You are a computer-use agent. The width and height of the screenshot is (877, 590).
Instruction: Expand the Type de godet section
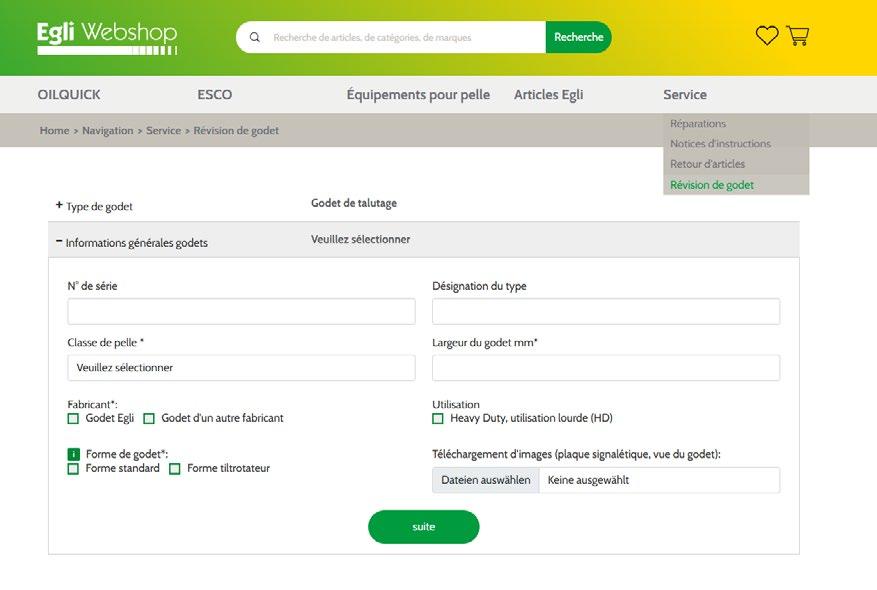pos(60,205)
